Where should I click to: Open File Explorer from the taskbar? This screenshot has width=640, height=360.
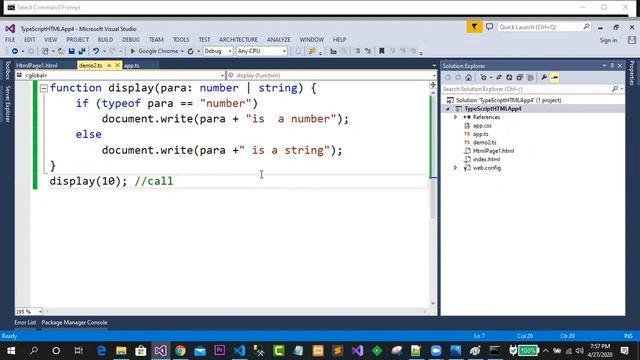point(121,351)
